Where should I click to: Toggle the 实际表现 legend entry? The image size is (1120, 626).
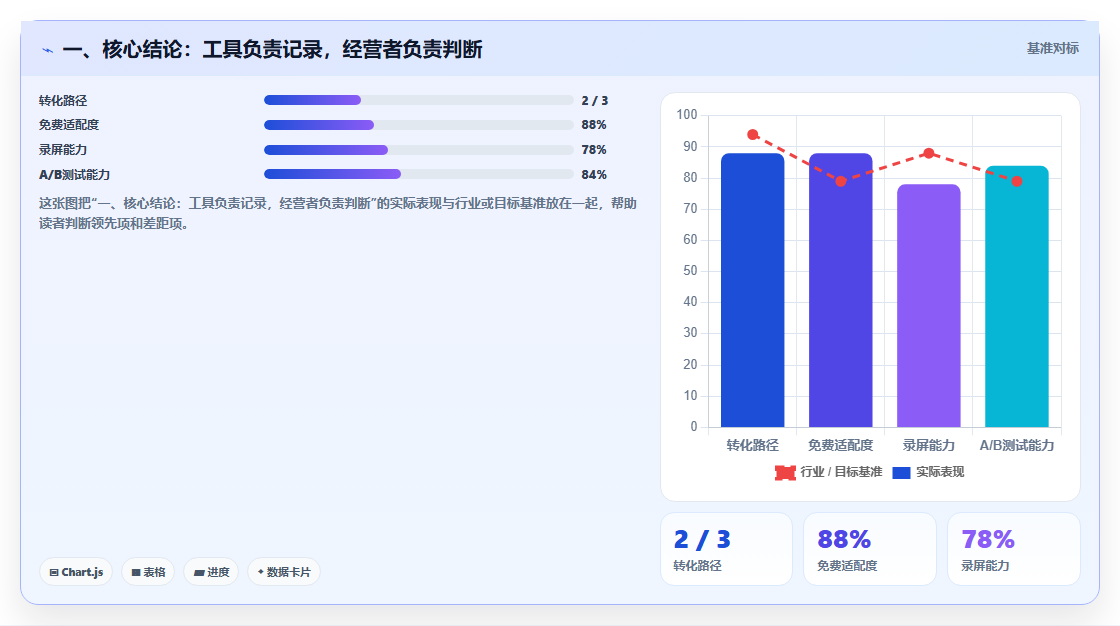(x=928, y=472)
